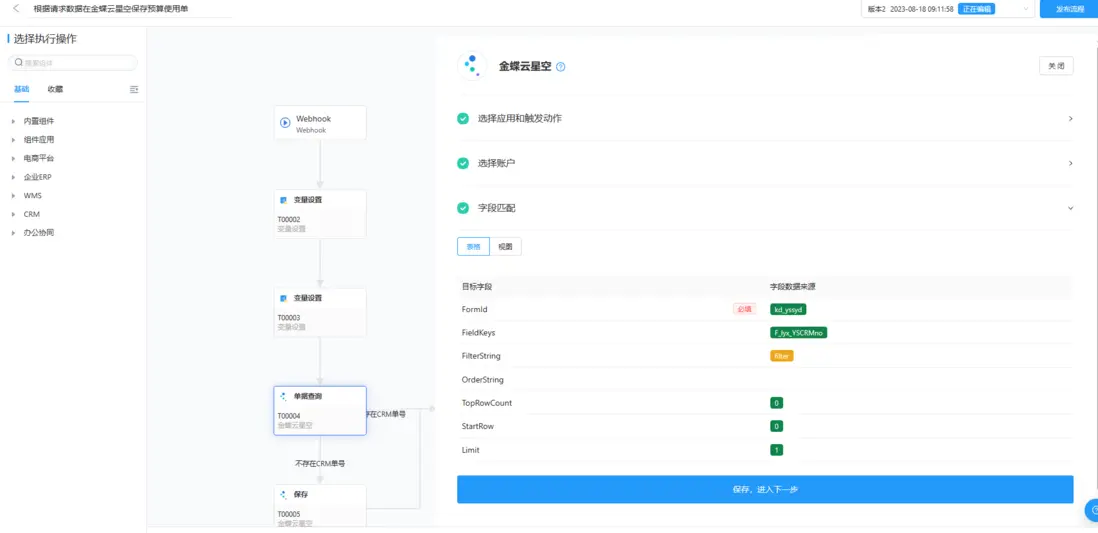This screenshot has height=533, width=1098.
Task: Click the T00004 document query node icon
Action: [284, 396]
